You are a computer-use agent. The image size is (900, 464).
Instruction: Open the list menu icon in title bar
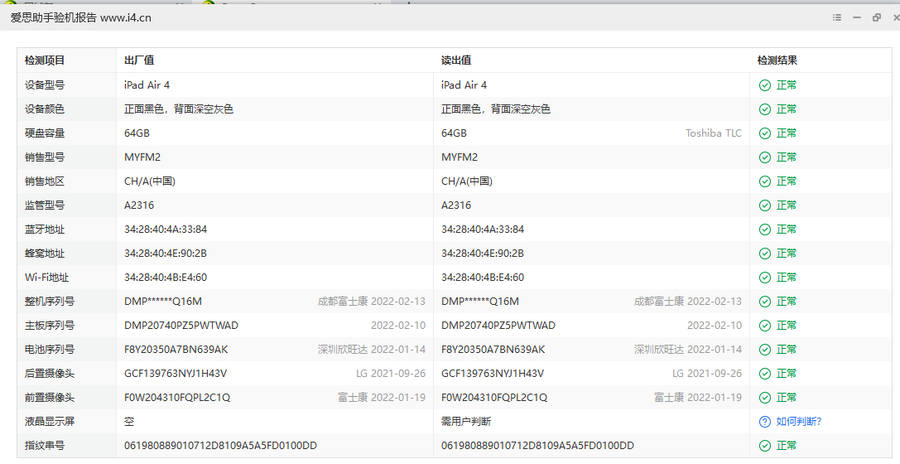[x=837, y=18]
